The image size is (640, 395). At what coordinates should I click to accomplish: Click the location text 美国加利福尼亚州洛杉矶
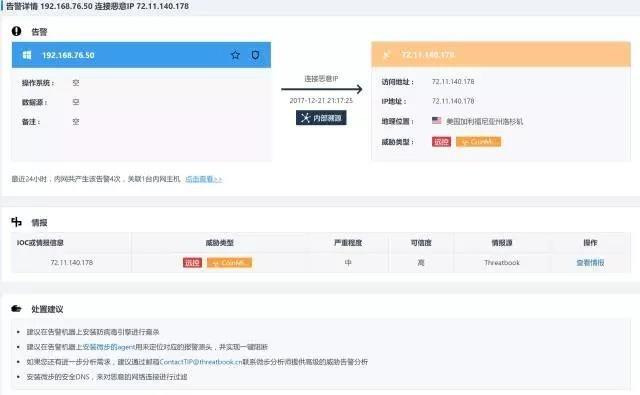(x=484, y=121)
